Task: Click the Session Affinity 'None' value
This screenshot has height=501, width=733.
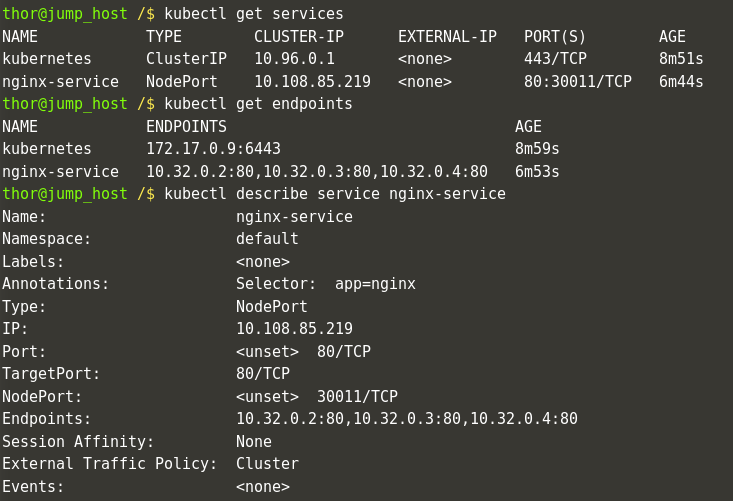Action: [x=254, y=442]
